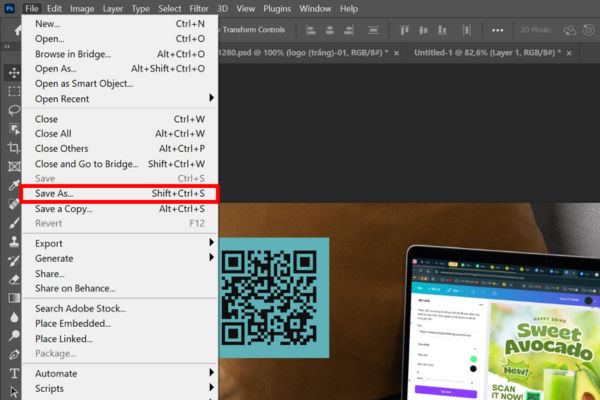Choose Share on Behance...
Viewport: 600px width, 400px height.
click(120, 289)
